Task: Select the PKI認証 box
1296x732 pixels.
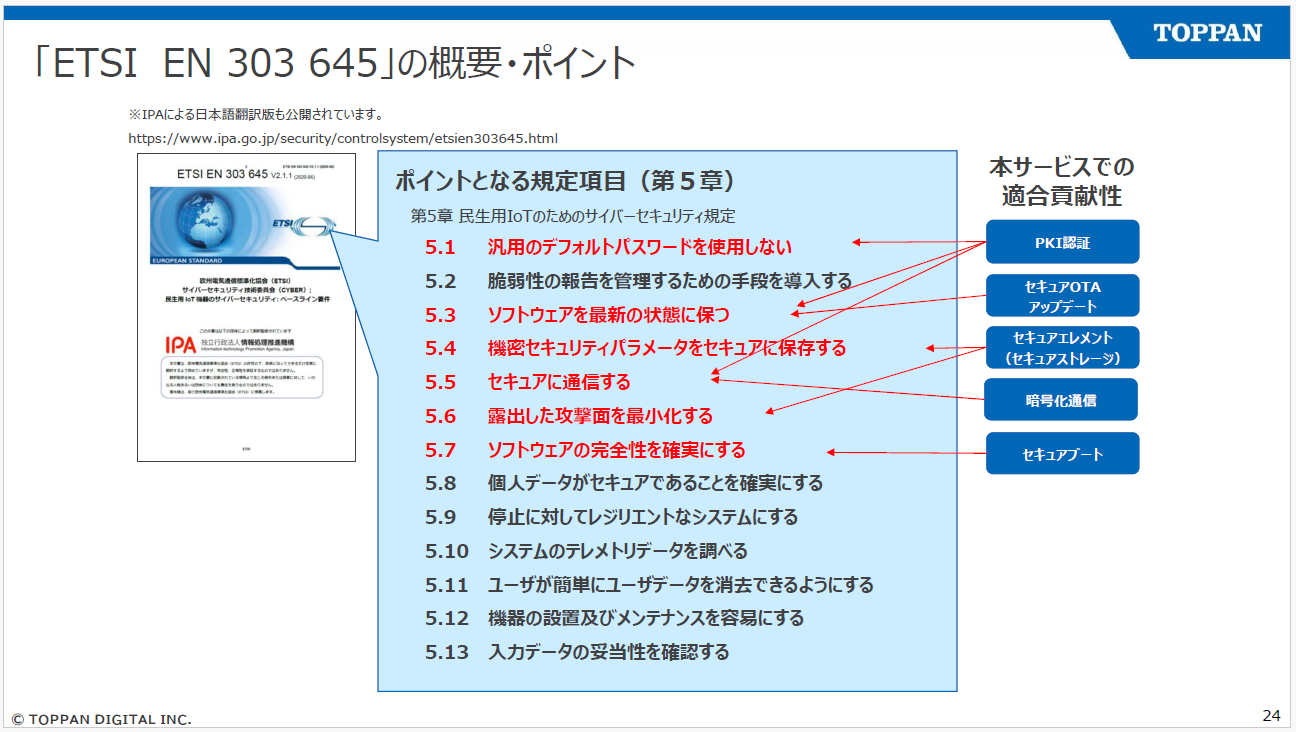Action: point(1062,242)
